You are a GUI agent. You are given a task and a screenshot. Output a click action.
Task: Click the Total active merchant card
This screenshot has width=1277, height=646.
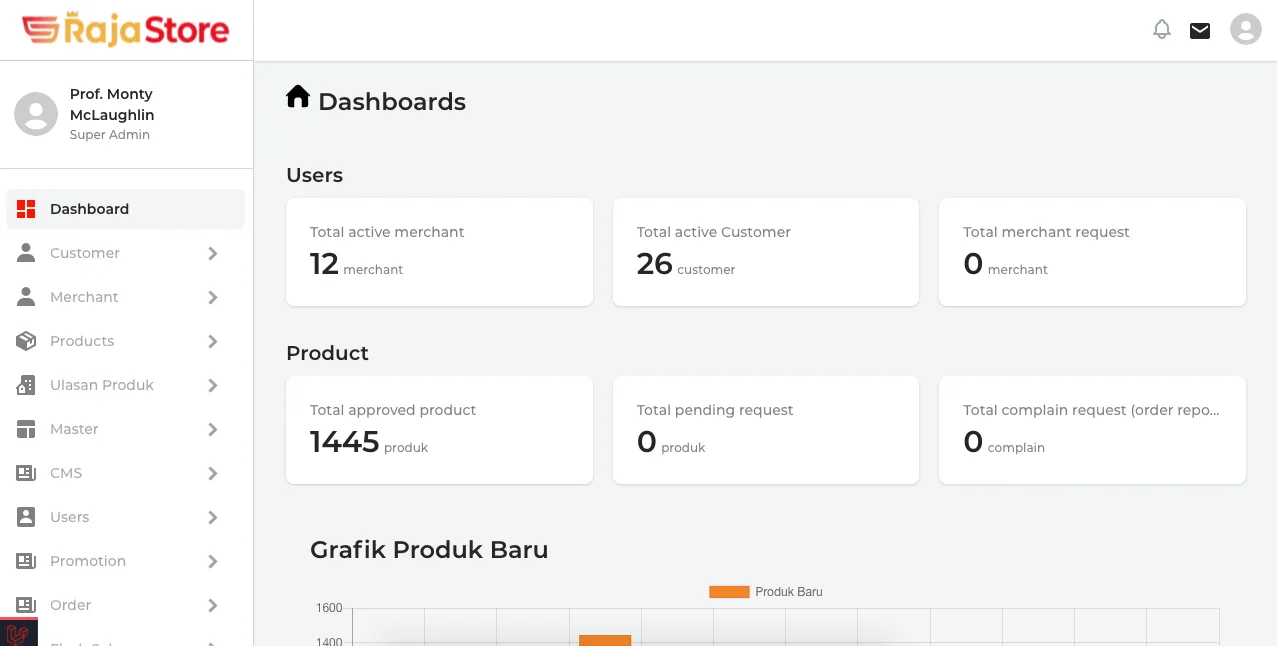439,252
